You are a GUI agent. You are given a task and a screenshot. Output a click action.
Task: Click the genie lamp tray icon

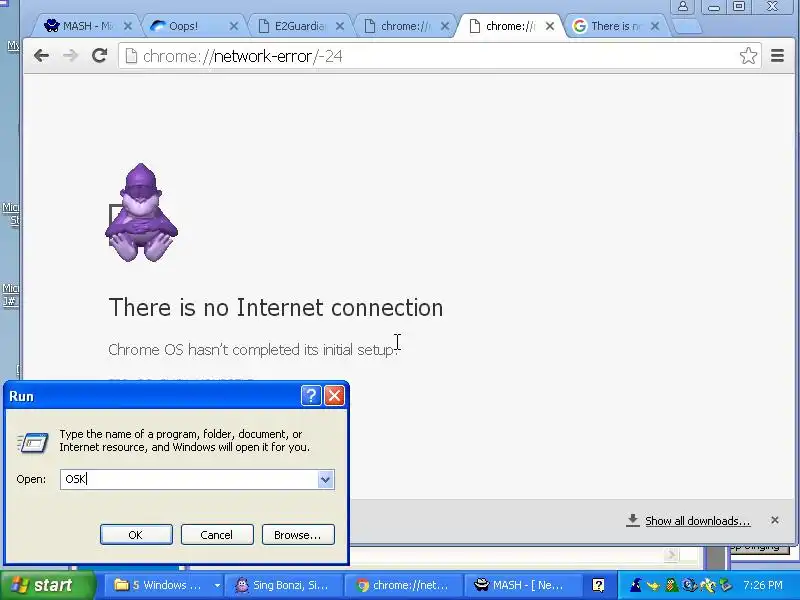653,585
